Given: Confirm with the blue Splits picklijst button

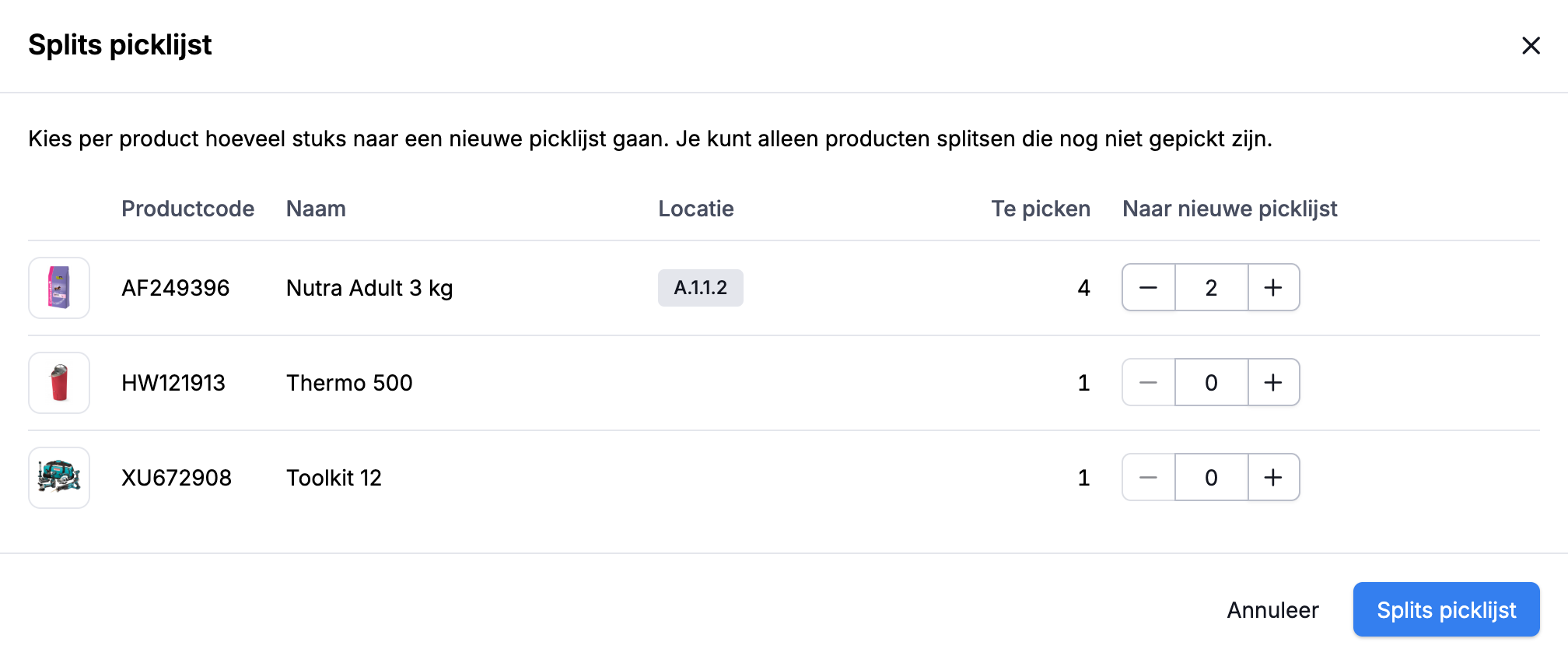Looking at the screenshot, I should (1446, 610).
